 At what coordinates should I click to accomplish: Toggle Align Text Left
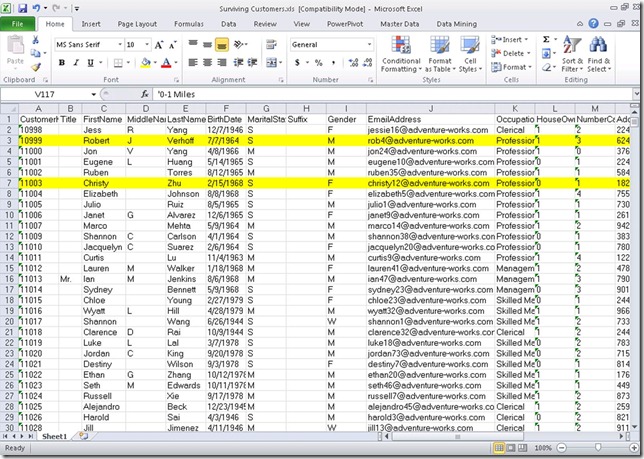coord(193,63)
